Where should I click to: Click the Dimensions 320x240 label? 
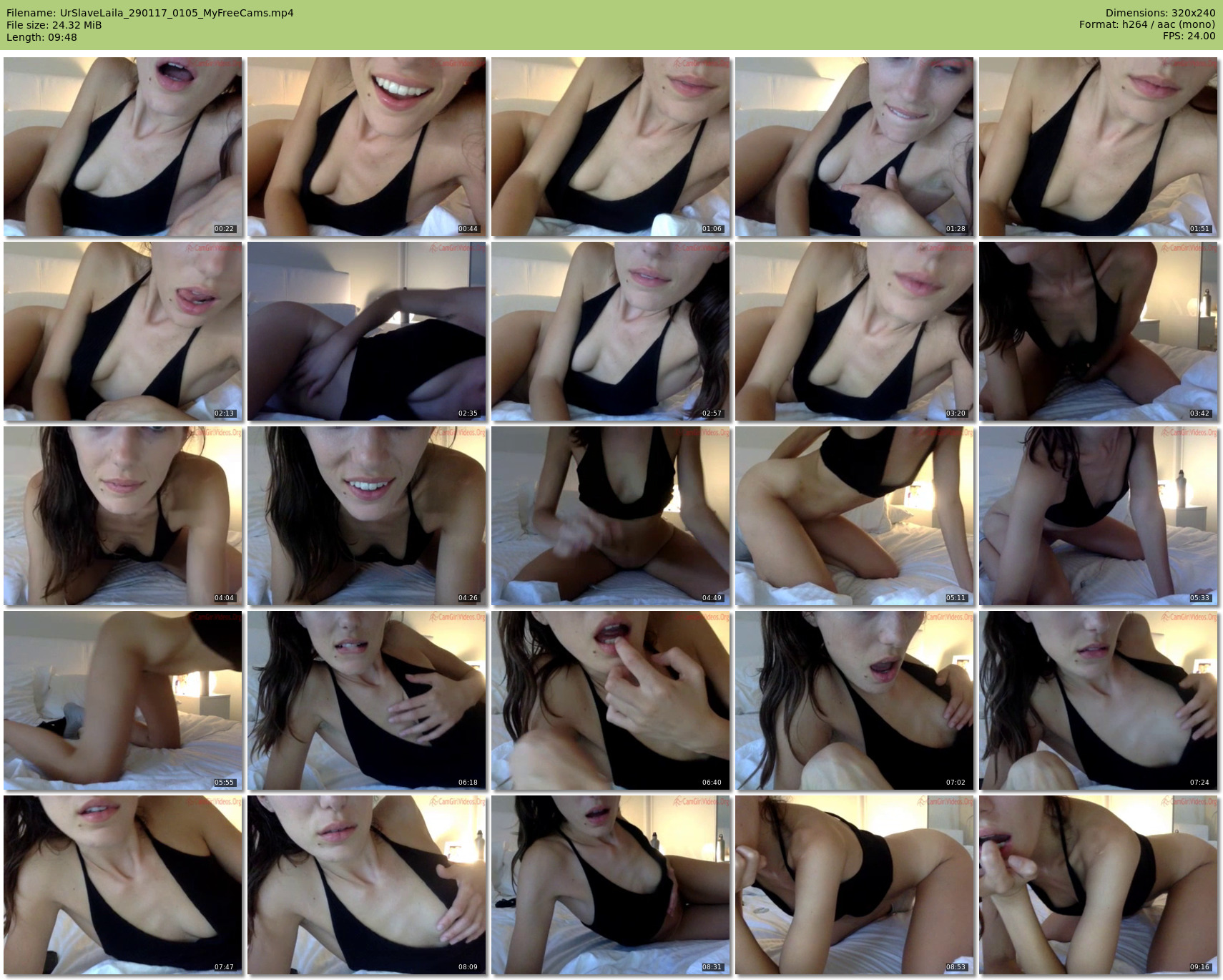click(x=1160, y=13)
